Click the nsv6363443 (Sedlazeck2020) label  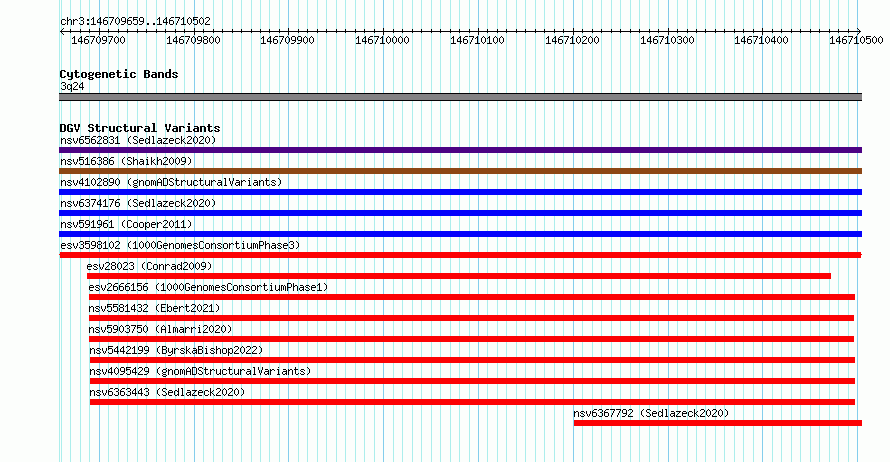(167, 392)
